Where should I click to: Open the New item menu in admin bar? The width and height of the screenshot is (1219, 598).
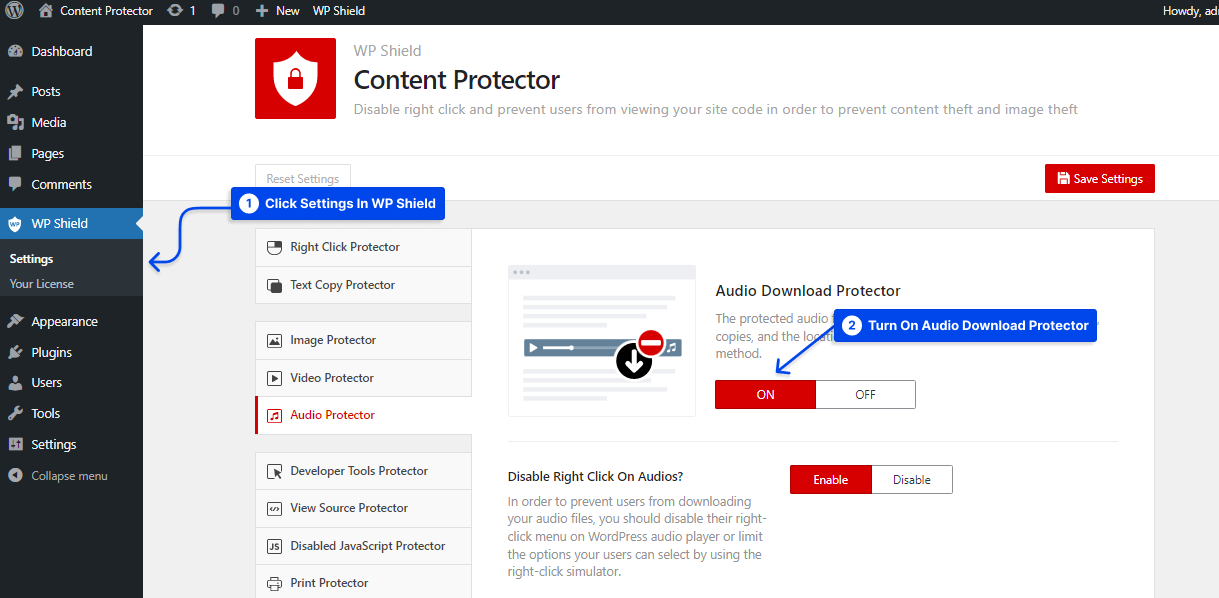click(x=277, y=11)
